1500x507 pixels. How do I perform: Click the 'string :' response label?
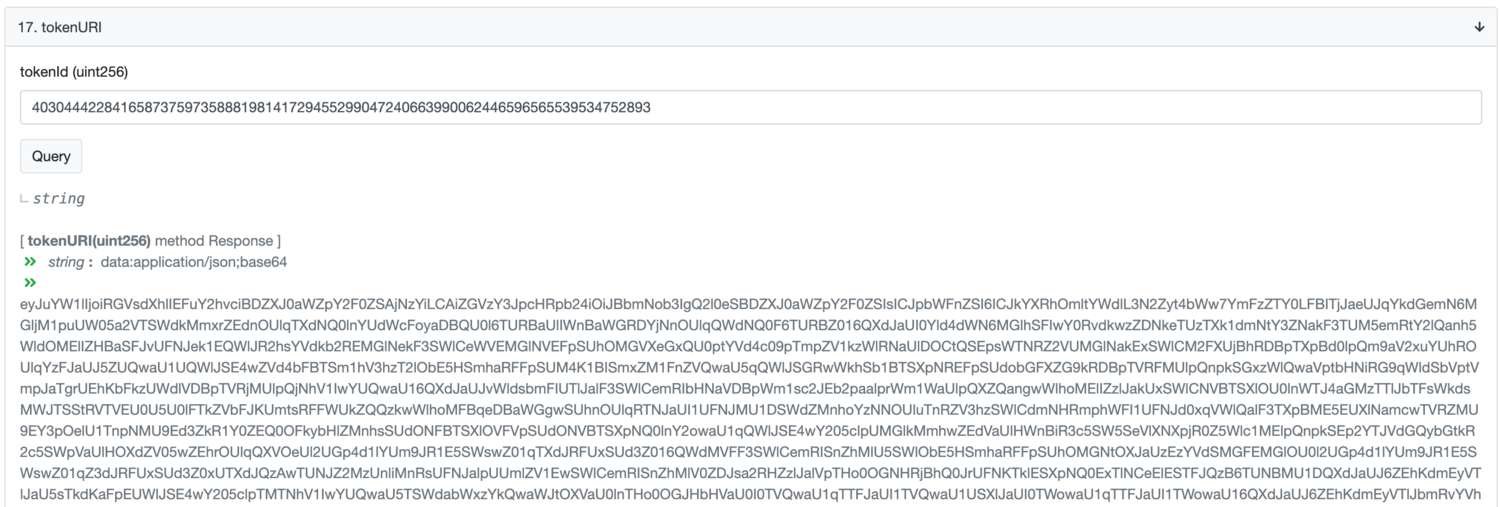pyautogui.click(x=70, y=262)
